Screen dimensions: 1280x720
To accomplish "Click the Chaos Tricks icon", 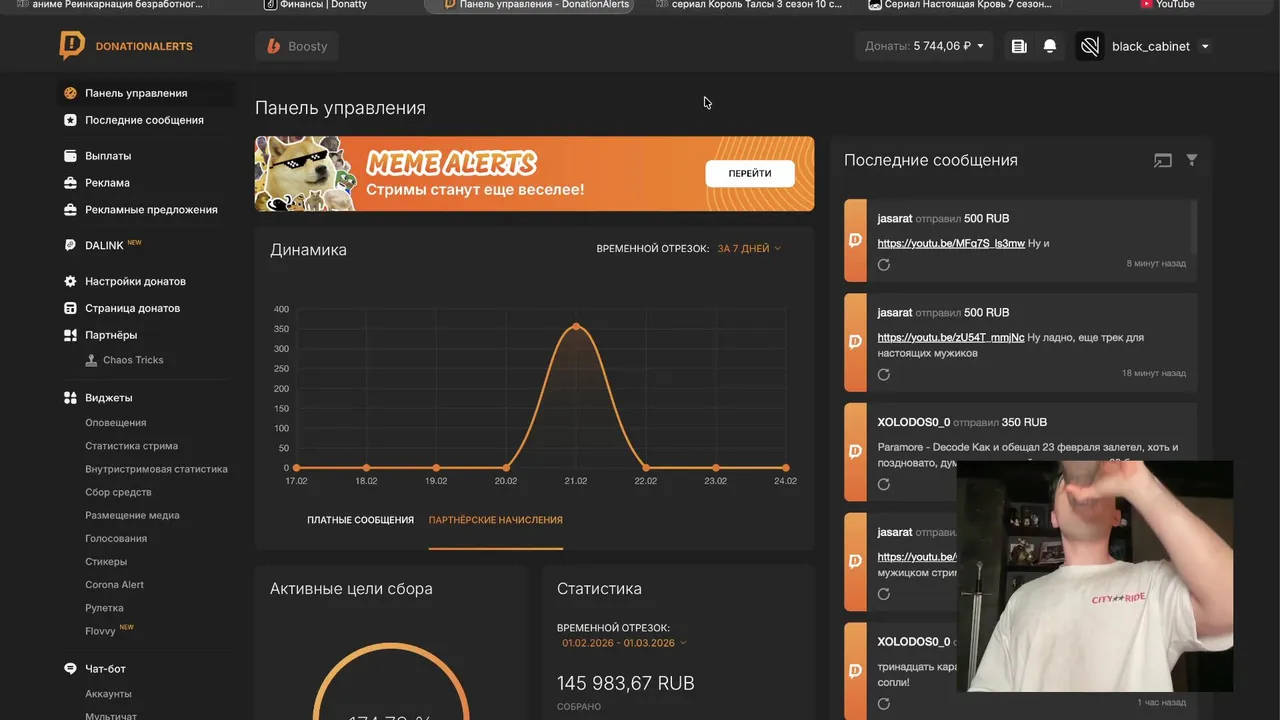I will (92, 360).
